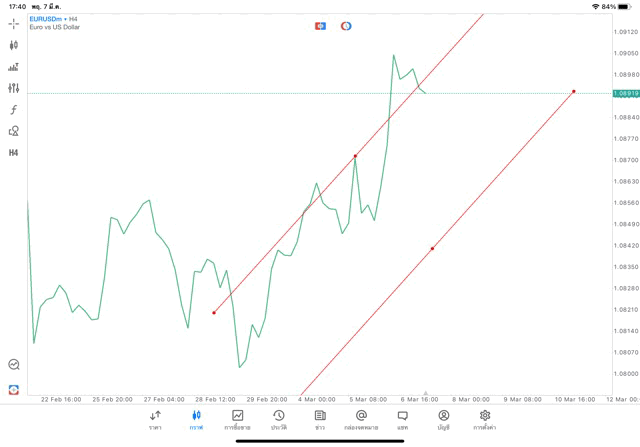The height and width of the screenshot is (447, 640).
Task: Activate the crosshair cursor tool
Action: click(x=13, y=23)
